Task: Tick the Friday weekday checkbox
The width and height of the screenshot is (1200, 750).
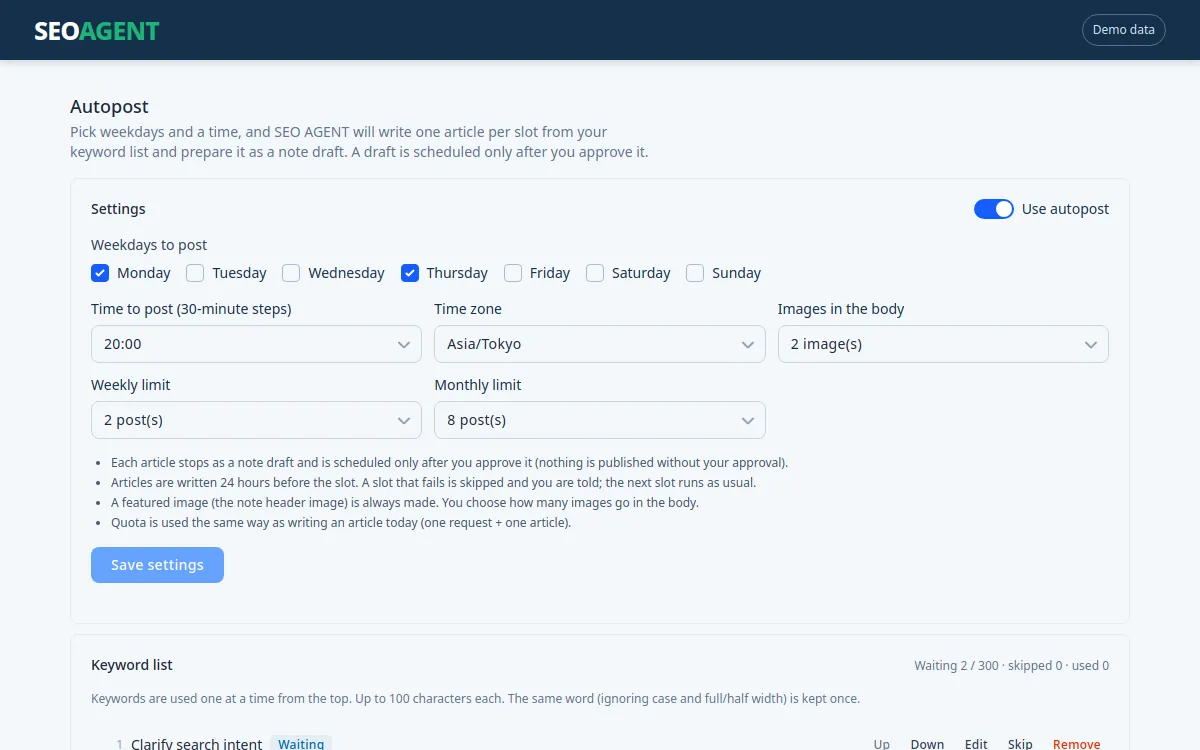Action: click(x=513, y=273)
